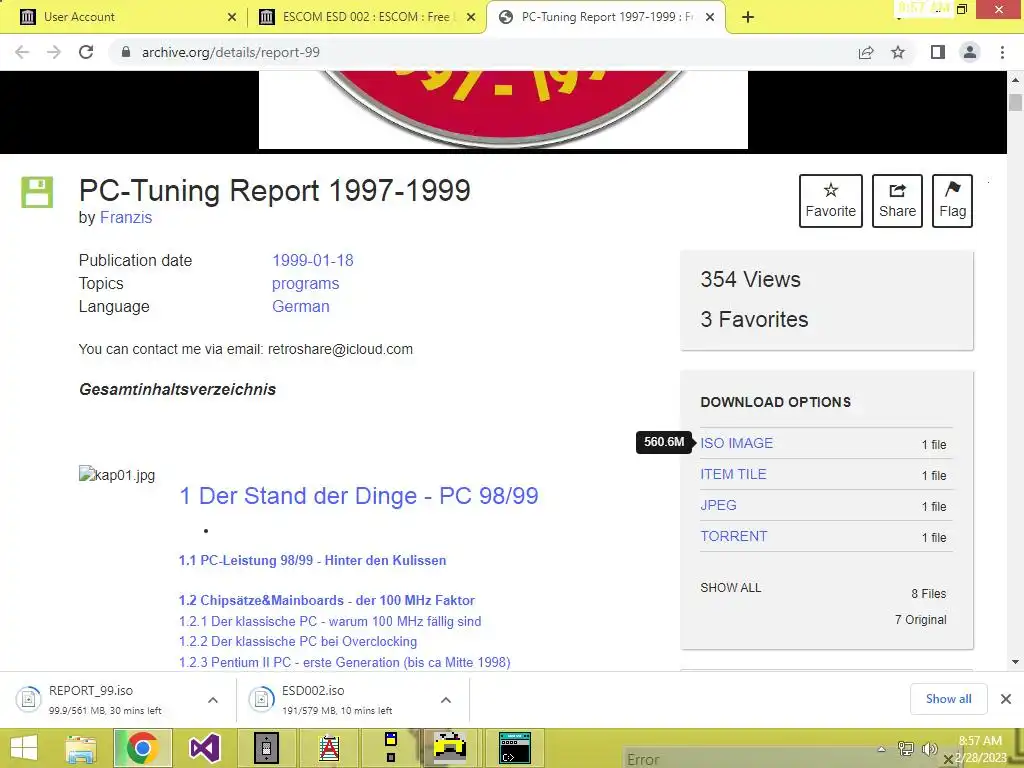Open the command prompt taskbar icon
Screen dimensions: 1024x768
(515, 748)
